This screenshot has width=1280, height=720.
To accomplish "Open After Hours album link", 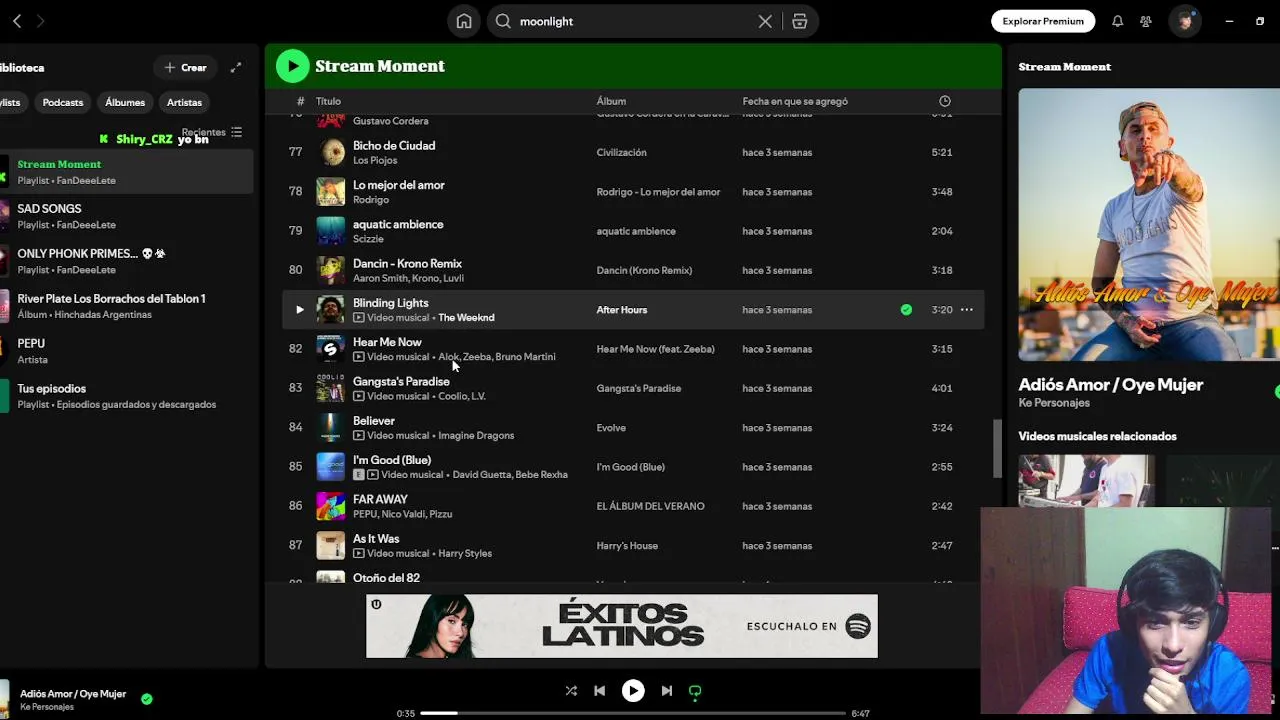I will click(x=622, y=310).
